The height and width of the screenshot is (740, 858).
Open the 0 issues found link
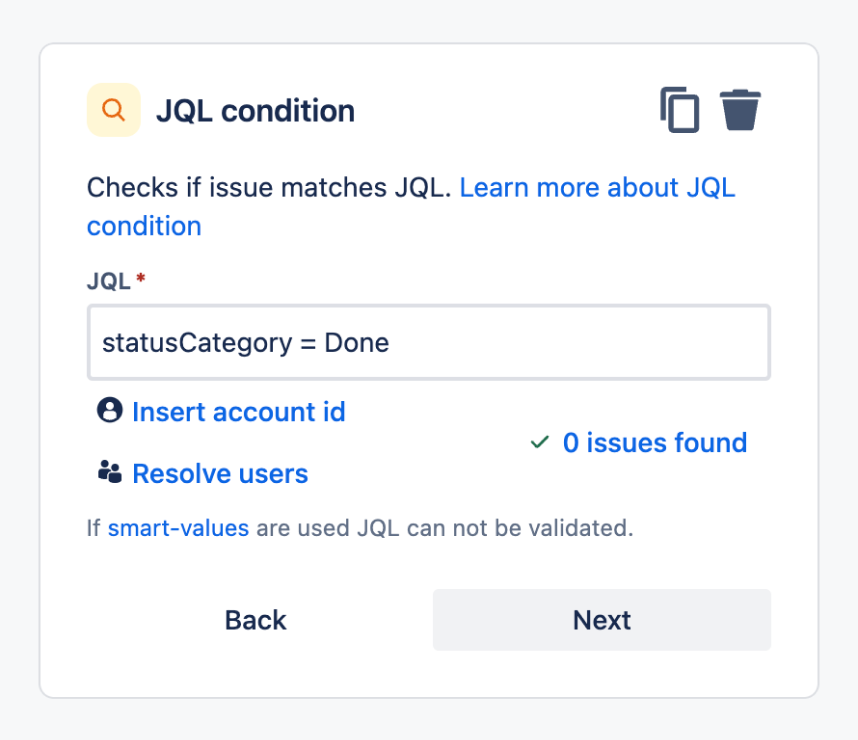click(x=655, y=442)
